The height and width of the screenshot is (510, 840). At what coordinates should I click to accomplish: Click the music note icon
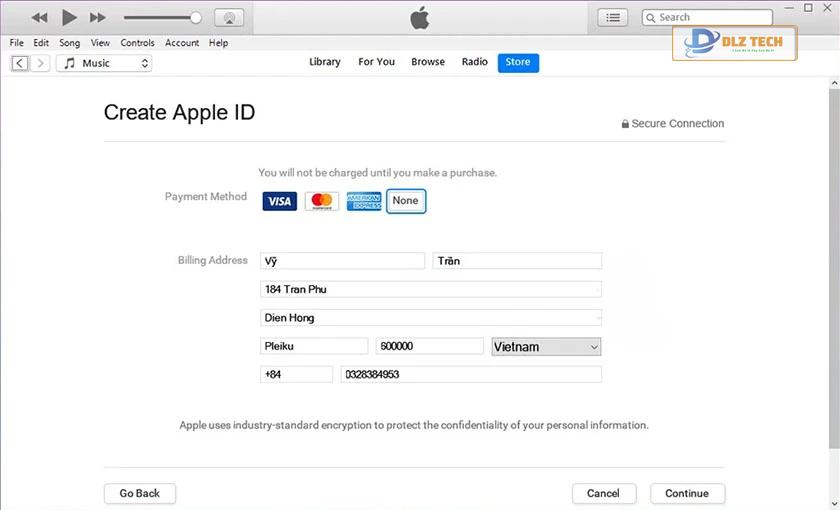tap(69, 63)
